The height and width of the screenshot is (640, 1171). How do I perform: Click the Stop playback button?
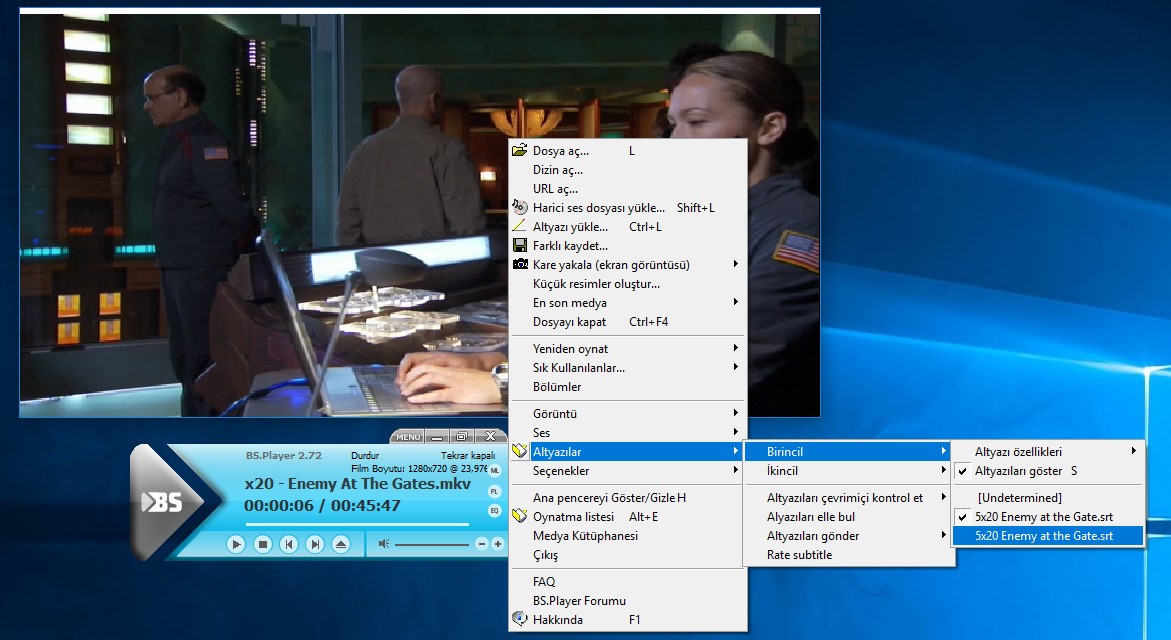pyautogui.click(x=262, y=544)
